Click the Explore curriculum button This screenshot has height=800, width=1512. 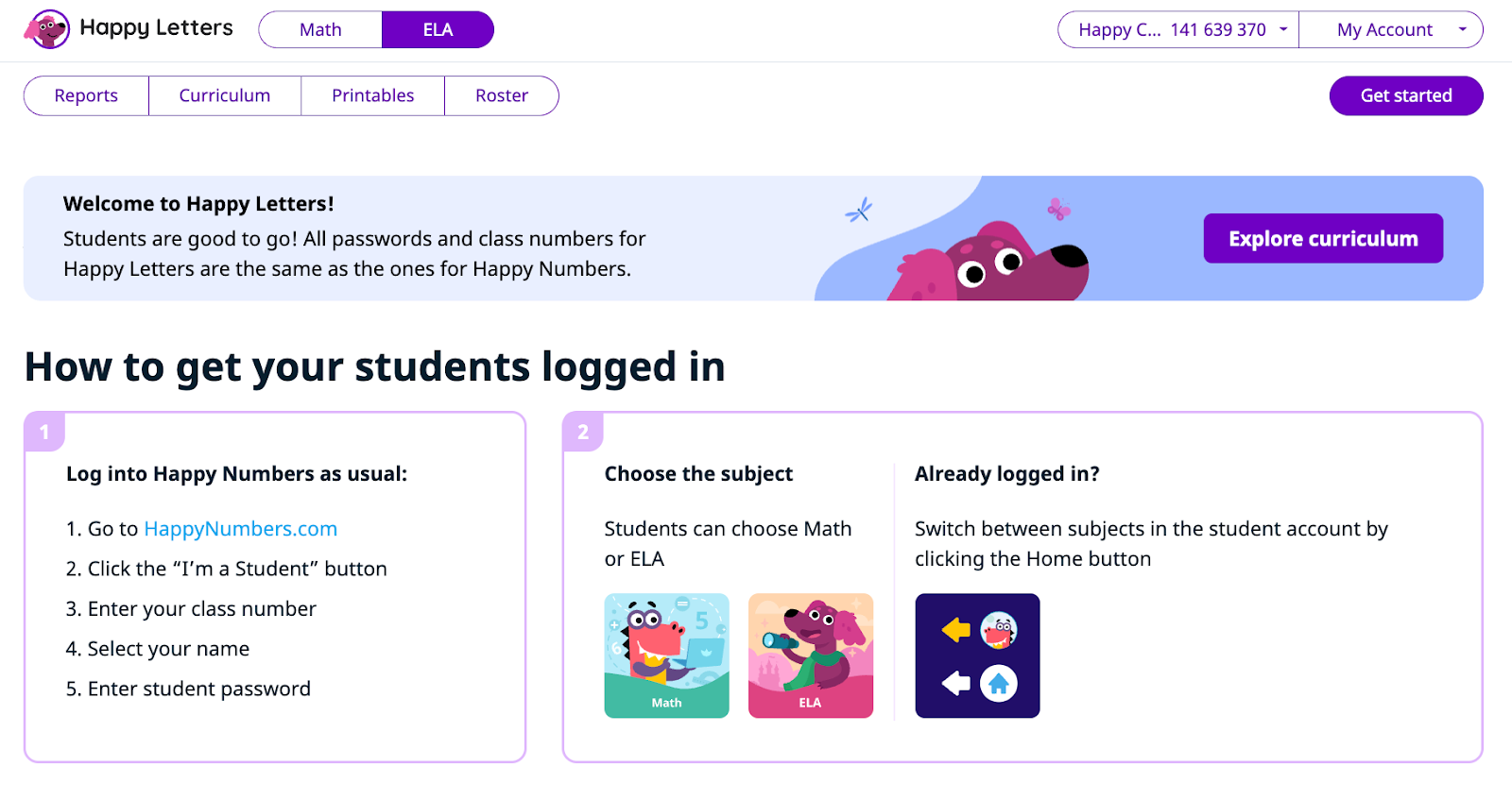point(1322,238)
